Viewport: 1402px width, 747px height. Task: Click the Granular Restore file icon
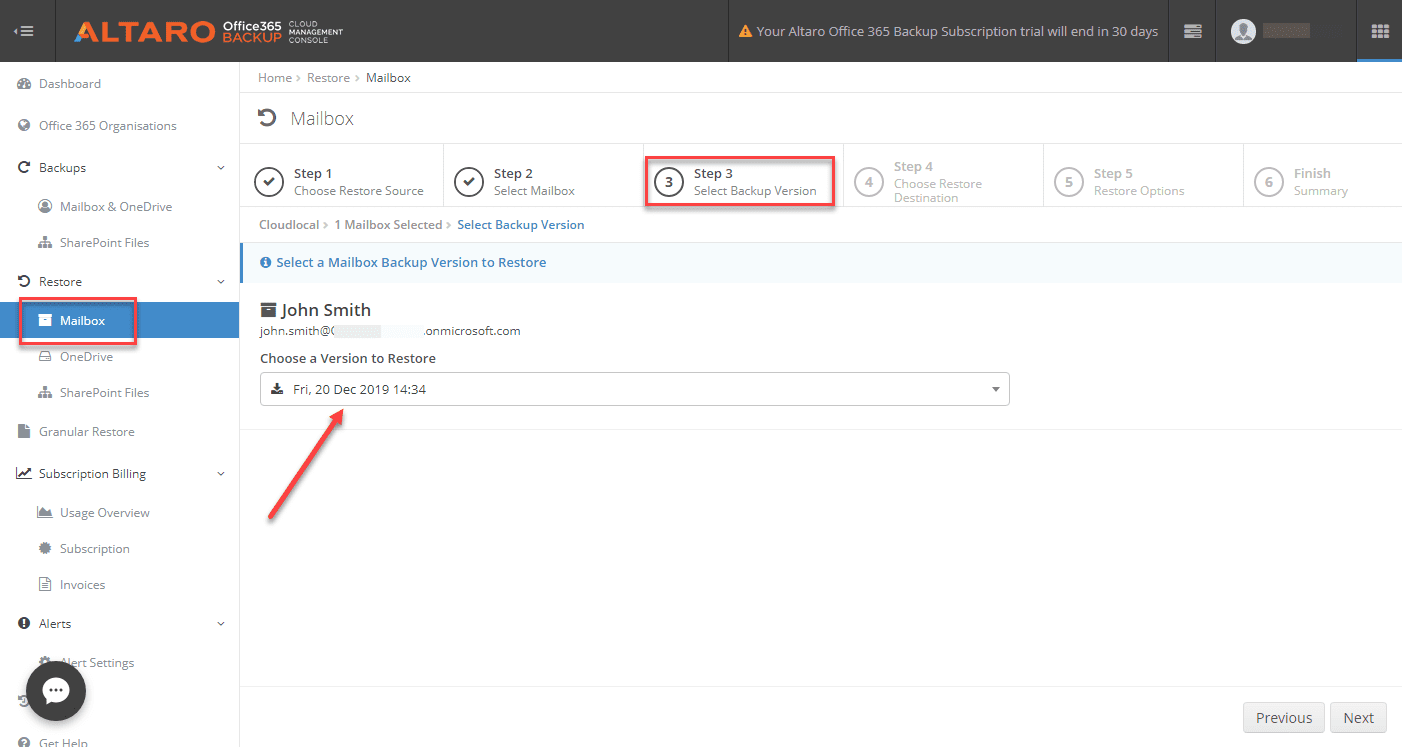coord(24,432)
